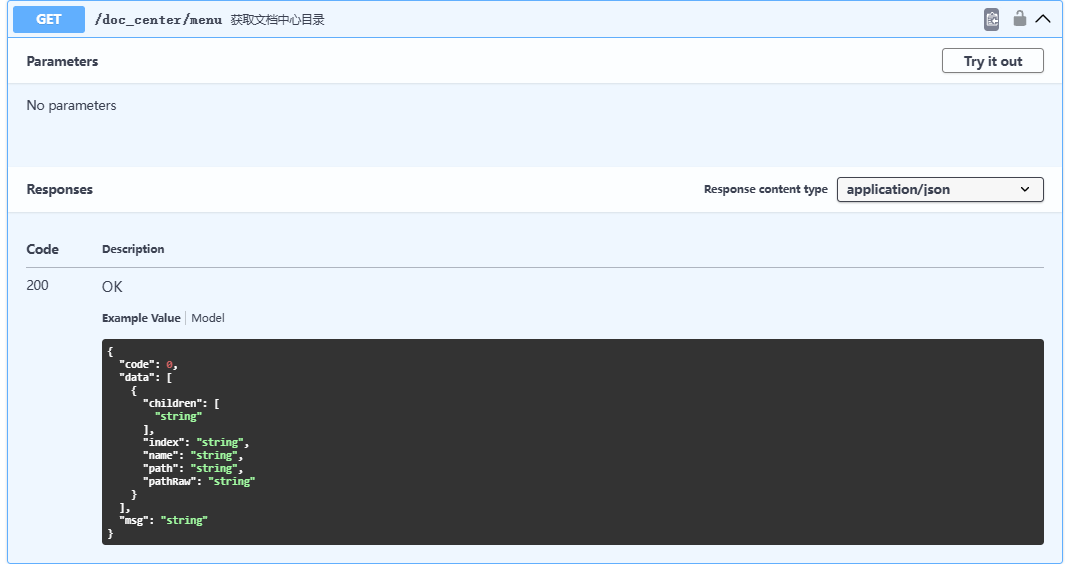Click the "pathRaw" line in example JSON

pyautogui.click(x=199, y=481)
